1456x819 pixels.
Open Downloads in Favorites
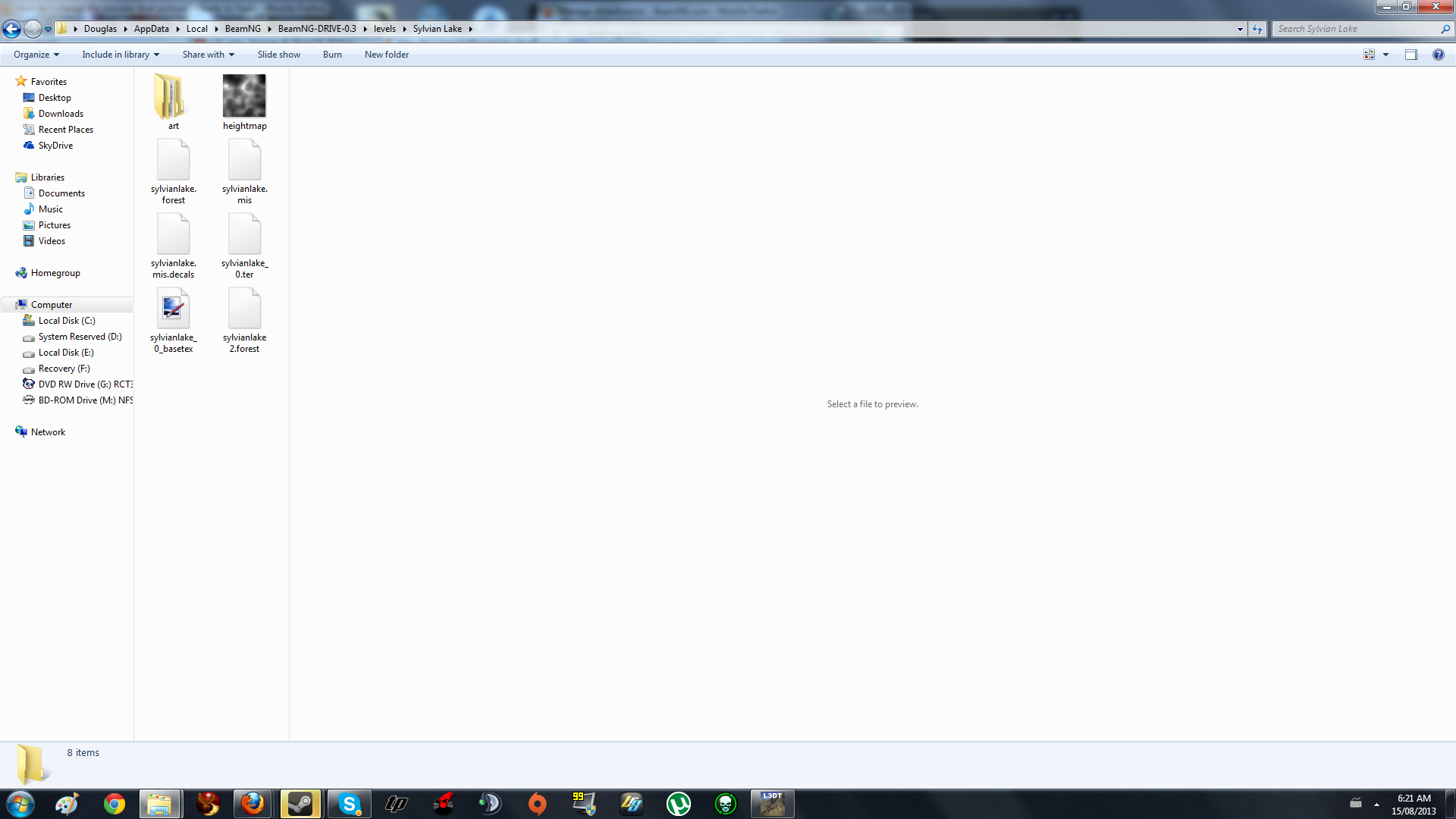point(61,114)
